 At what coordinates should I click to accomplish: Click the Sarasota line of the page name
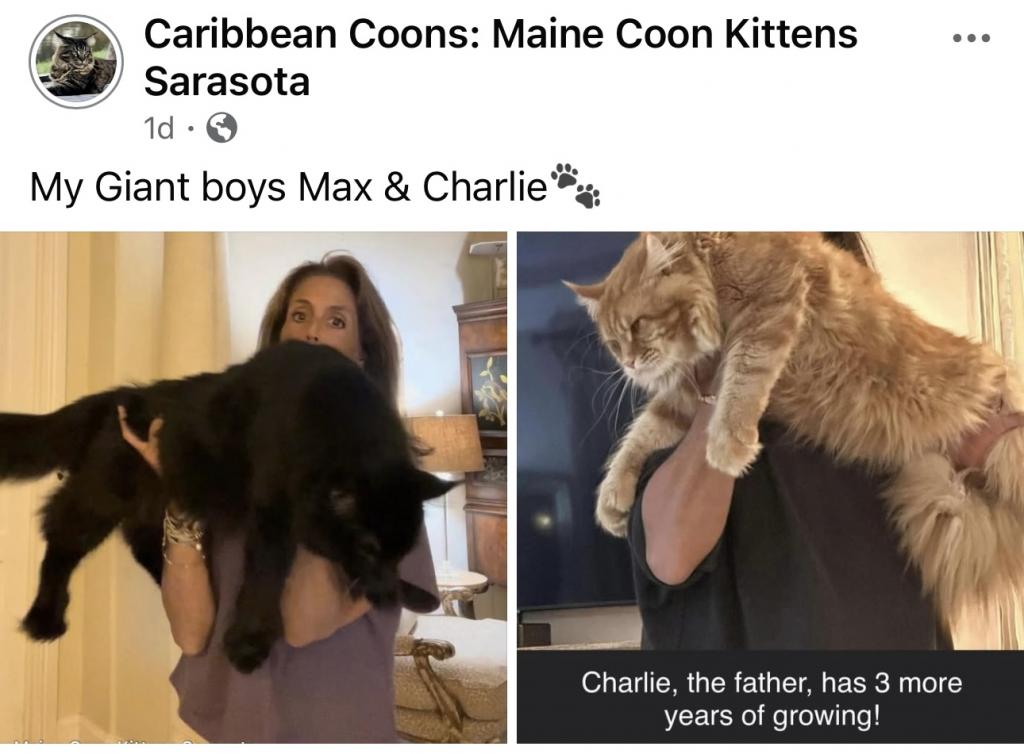click(227, 82)
